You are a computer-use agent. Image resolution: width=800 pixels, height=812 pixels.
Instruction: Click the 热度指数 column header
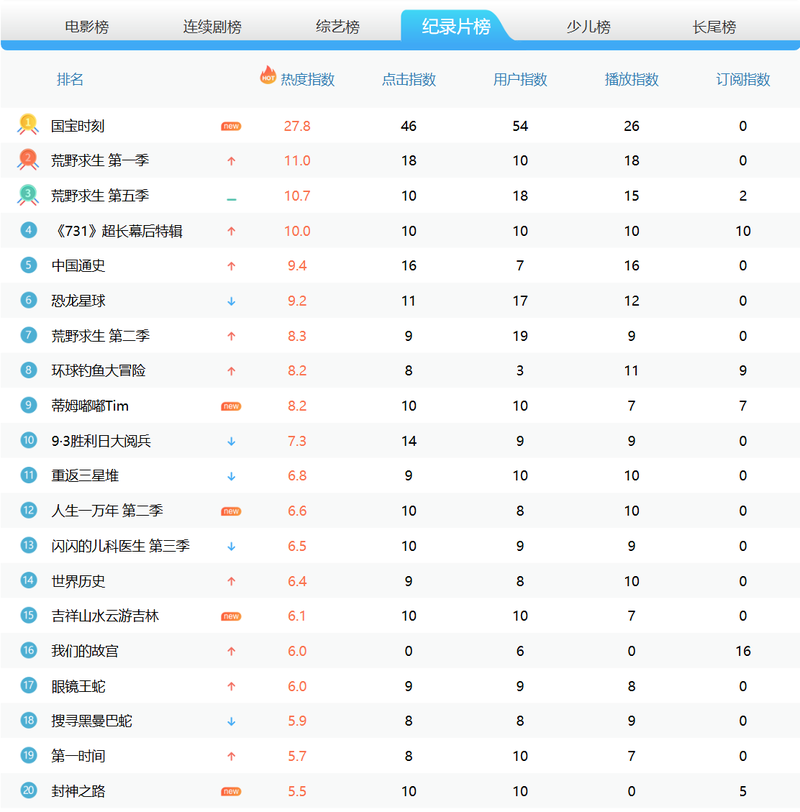pos(307,80)
